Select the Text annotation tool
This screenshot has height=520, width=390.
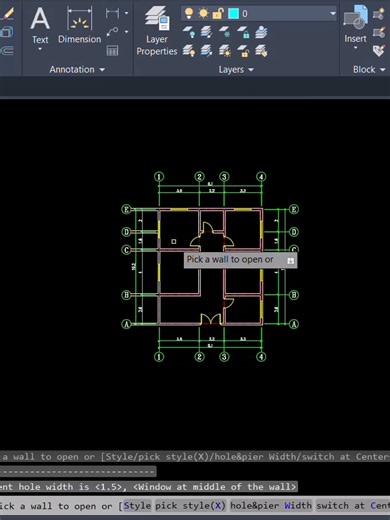pos(40,25)
